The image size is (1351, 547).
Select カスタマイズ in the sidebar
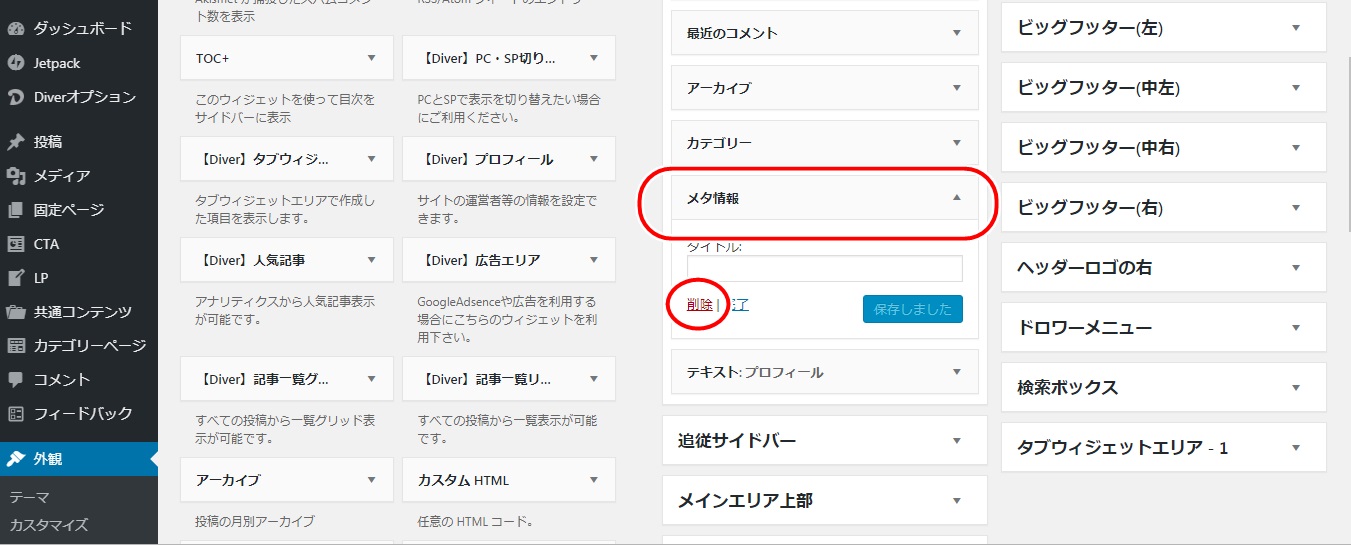point(49,525)
